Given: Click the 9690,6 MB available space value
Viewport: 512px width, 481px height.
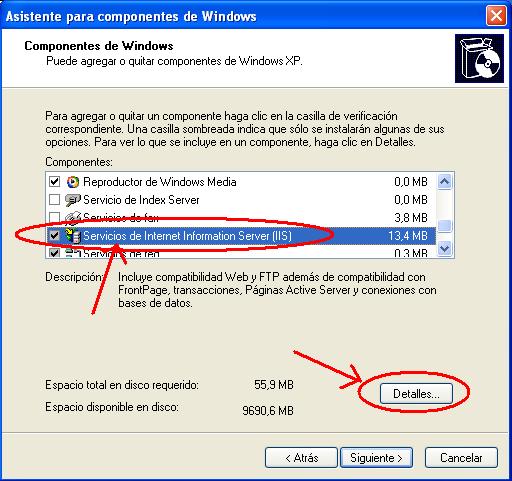Looking at the screenshot, I should click(268, 410).
